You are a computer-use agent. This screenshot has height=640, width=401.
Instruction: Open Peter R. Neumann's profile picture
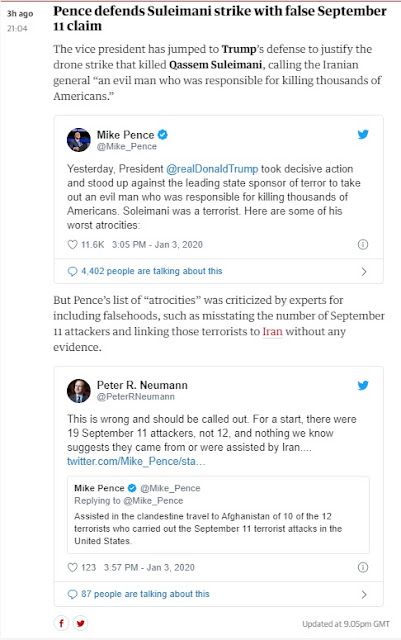[78, 391]
